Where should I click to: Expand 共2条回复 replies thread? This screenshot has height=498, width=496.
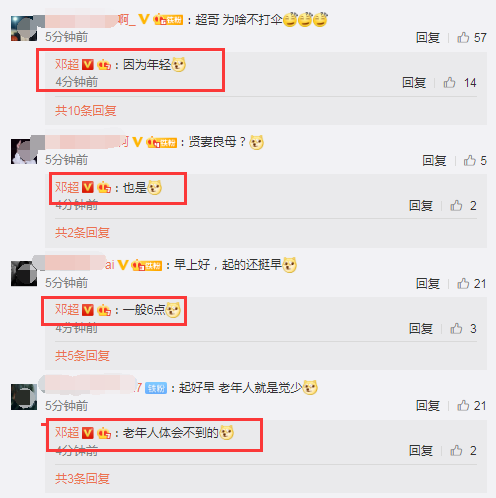(x=82, y=232)
